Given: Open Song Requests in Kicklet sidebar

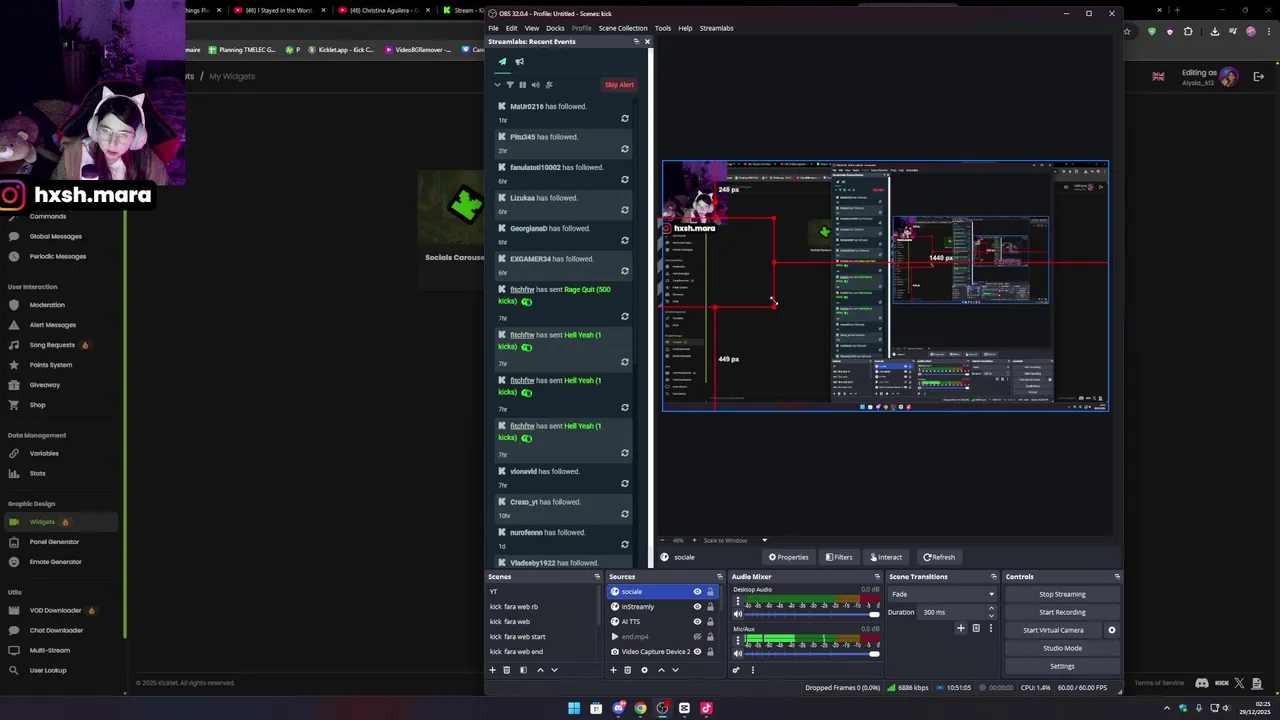Looking at the screenshot, I should pyautogui.click(x=52, y=345).
